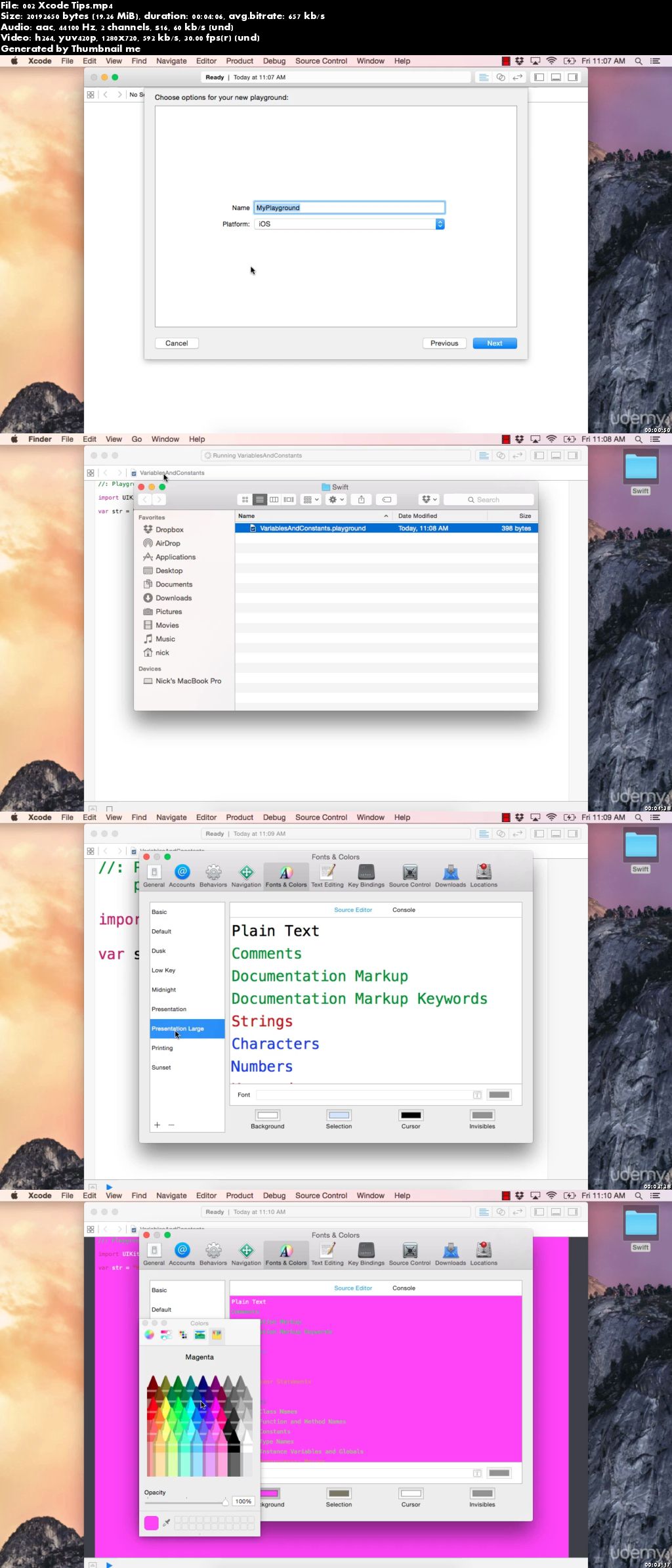Open Notification Center in the 11:07 AM menu bar
The image size is (672, 1568).
655,61
